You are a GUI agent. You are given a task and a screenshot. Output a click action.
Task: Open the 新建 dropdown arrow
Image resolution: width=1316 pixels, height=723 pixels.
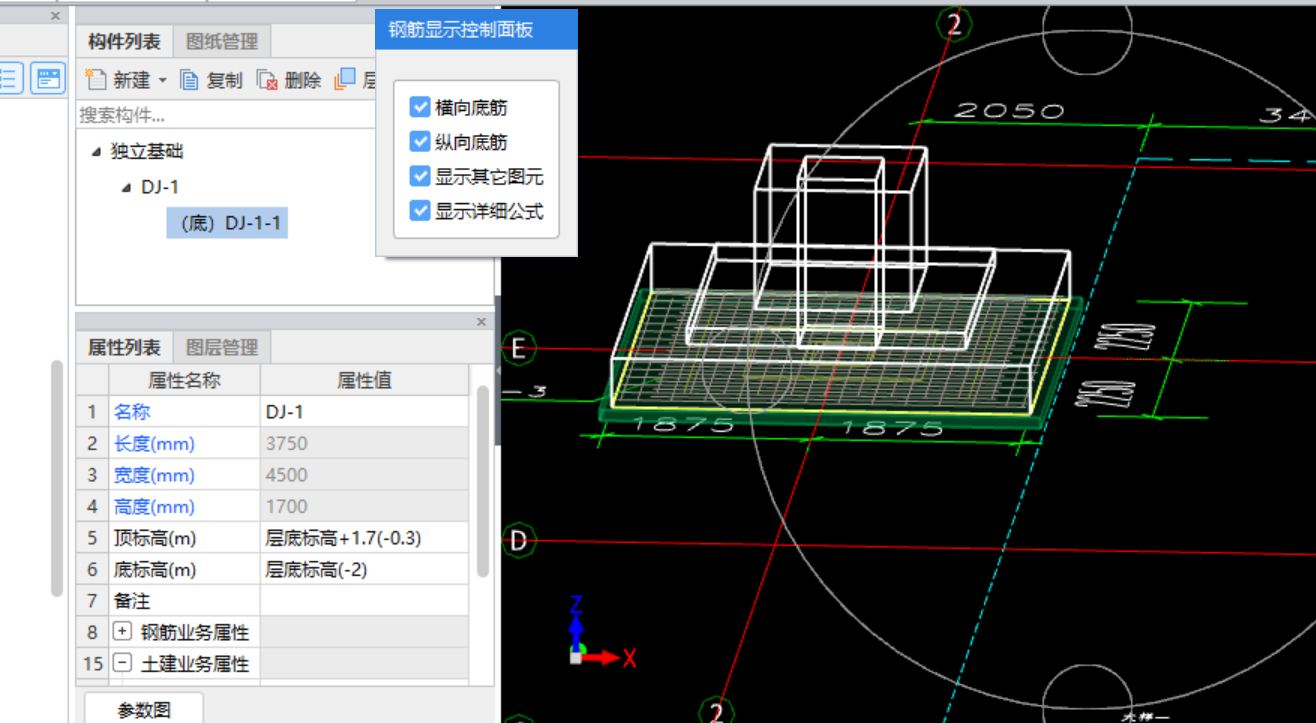pyautogui.click(x=163, y=81)
